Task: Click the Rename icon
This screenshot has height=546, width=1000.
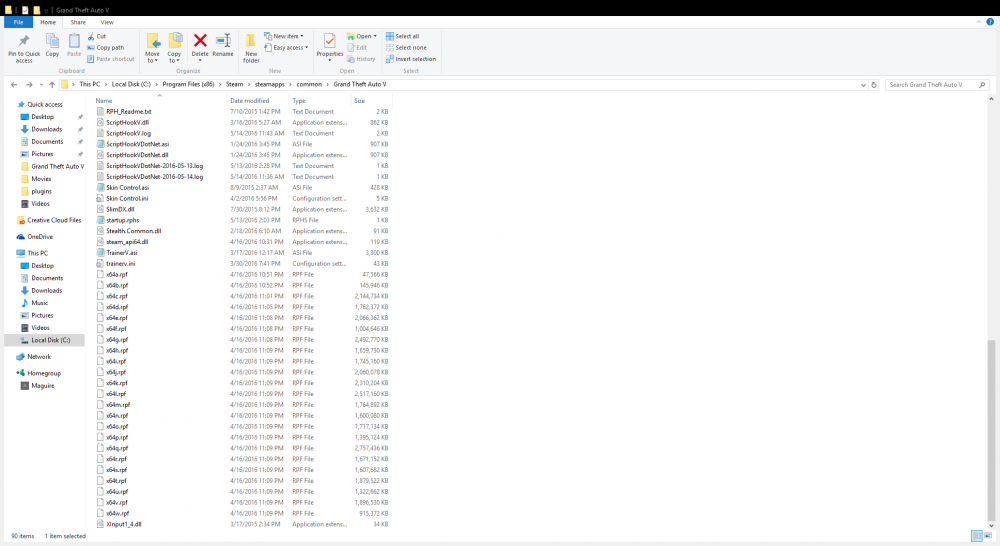Action: click(223, 41)
